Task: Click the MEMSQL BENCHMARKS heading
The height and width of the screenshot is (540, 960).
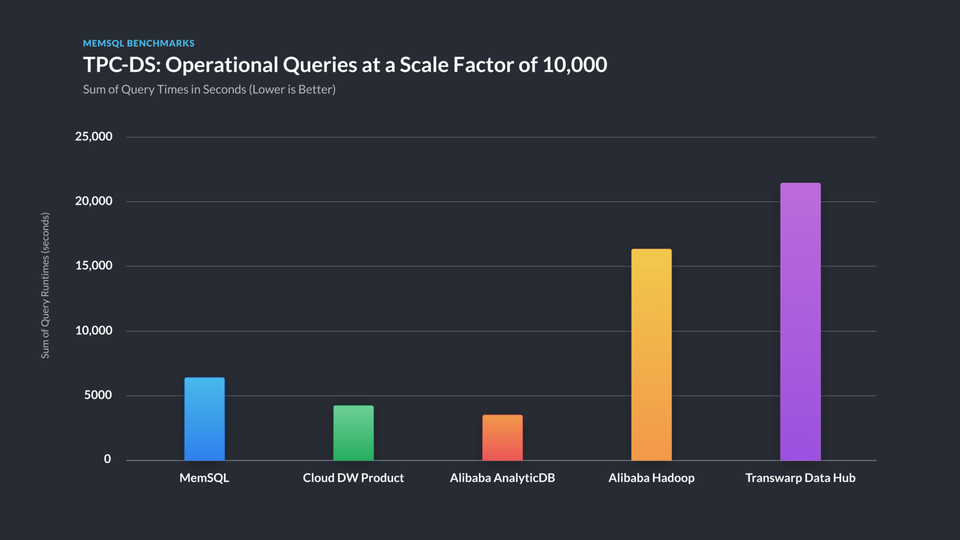Action: coord(138,44)
